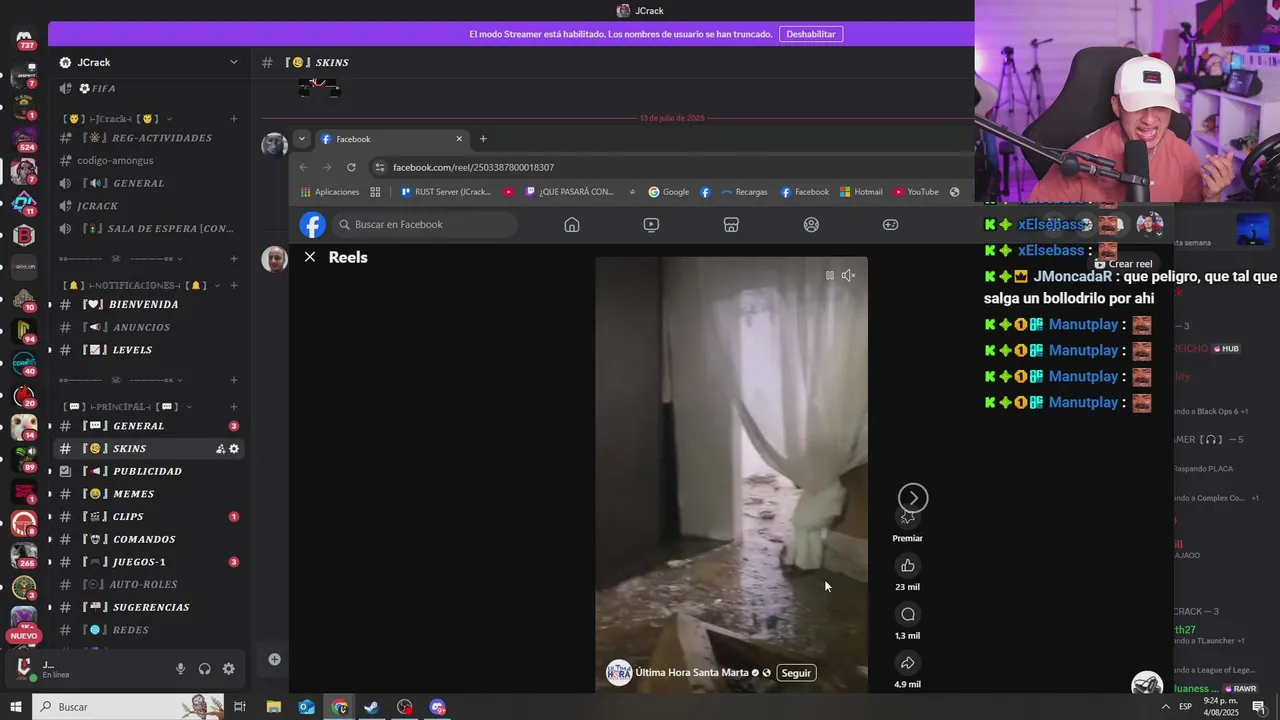Screen dimensions: 1280x720
Task: Create invite for SKINS channel
Action: 220,449
